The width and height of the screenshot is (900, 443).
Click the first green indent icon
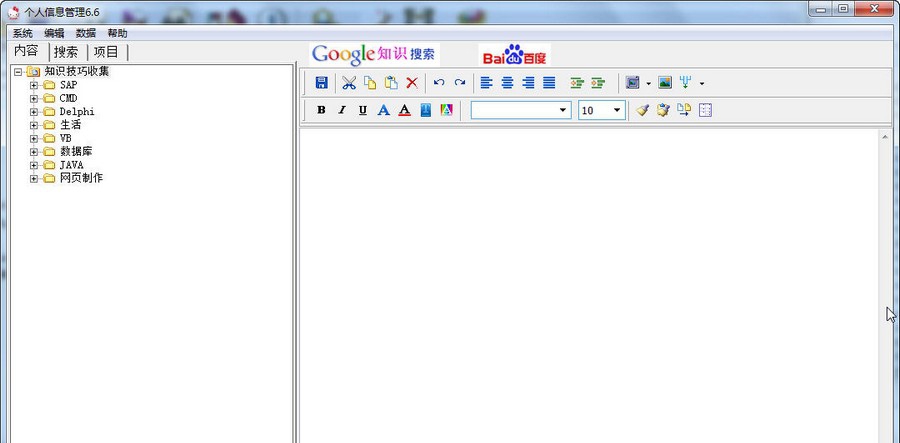coord(577,83)
